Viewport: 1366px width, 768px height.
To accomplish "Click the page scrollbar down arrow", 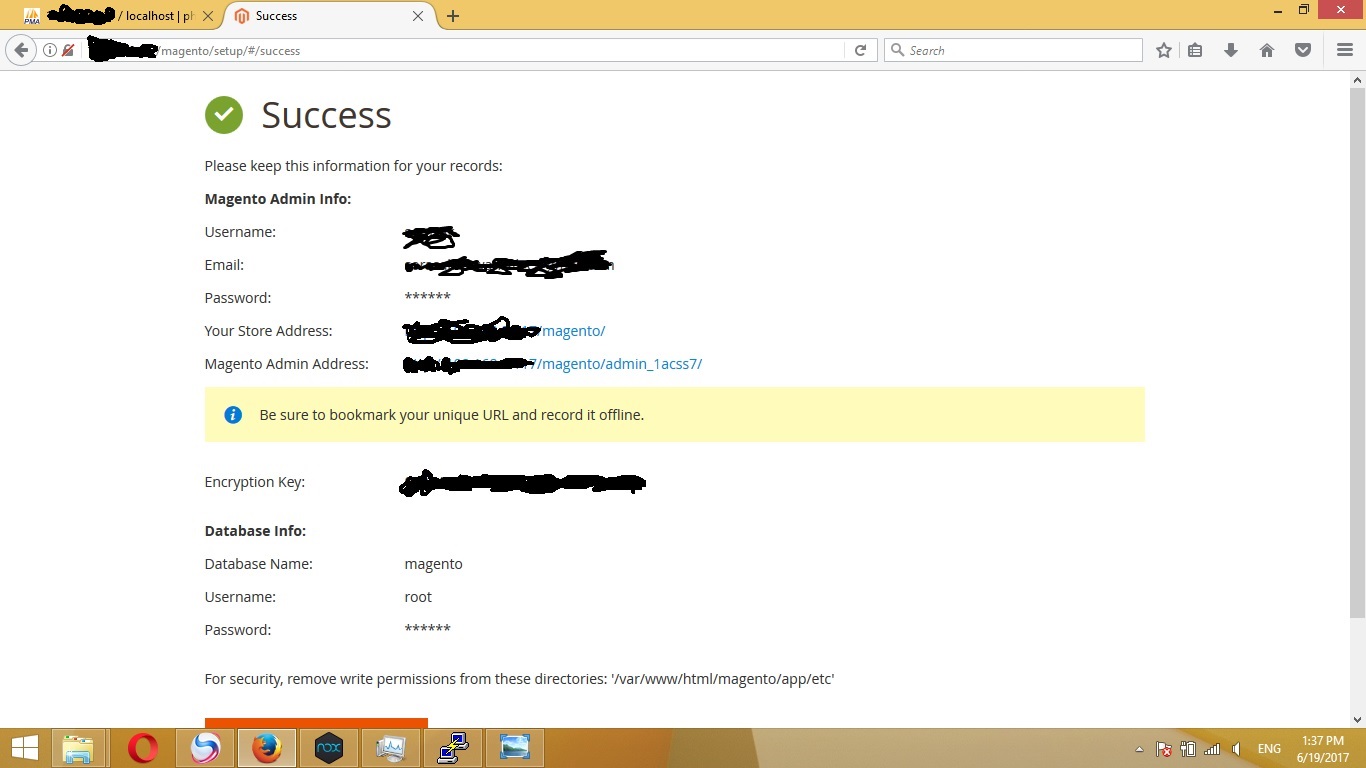I will point(1357,719).
